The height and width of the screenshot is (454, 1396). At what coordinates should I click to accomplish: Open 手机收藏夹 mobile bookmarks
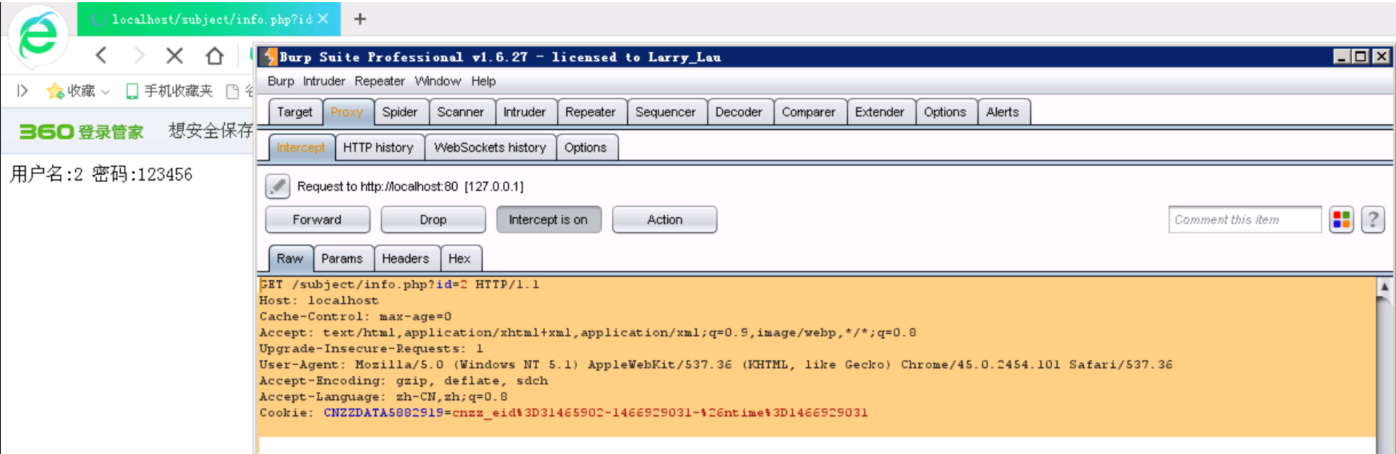click(x=170, y=91)
